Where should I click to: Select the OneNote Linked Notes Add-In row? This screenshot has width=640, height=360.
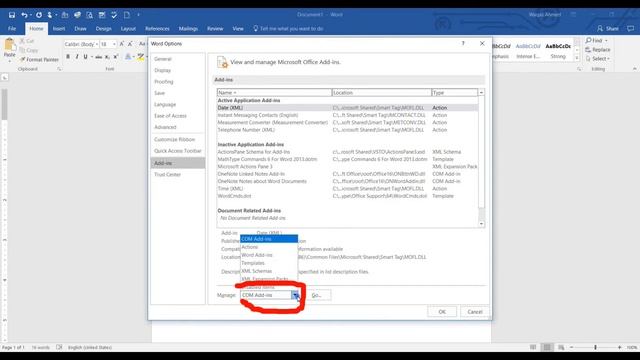(347, 174)
